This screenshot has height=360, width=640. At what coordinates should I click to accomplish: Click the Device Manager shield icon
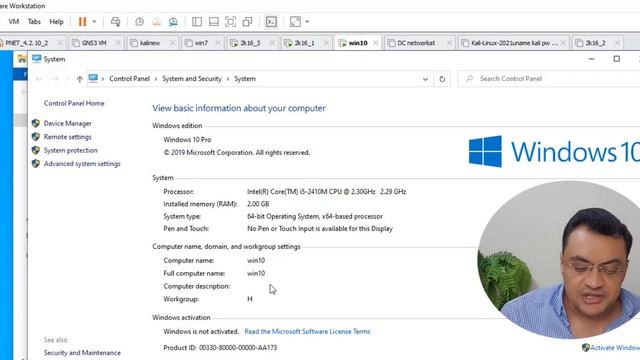36,123
